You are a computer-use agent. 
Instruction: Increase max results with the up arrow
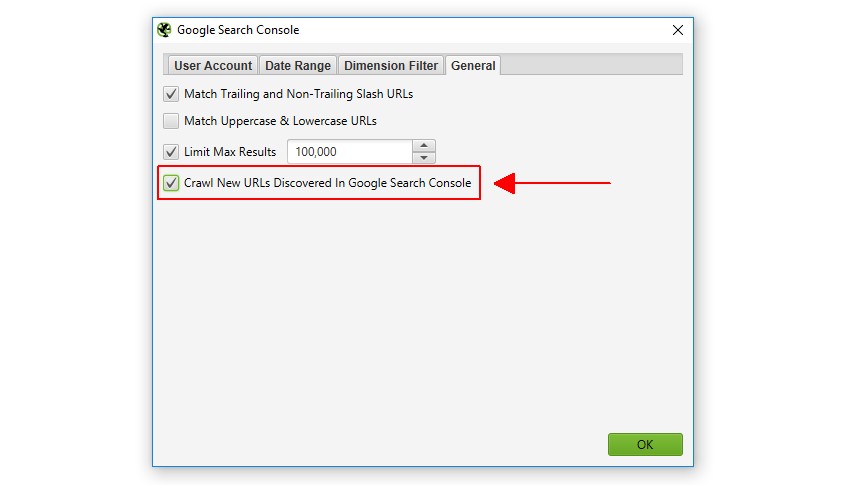tap(424, 146)
